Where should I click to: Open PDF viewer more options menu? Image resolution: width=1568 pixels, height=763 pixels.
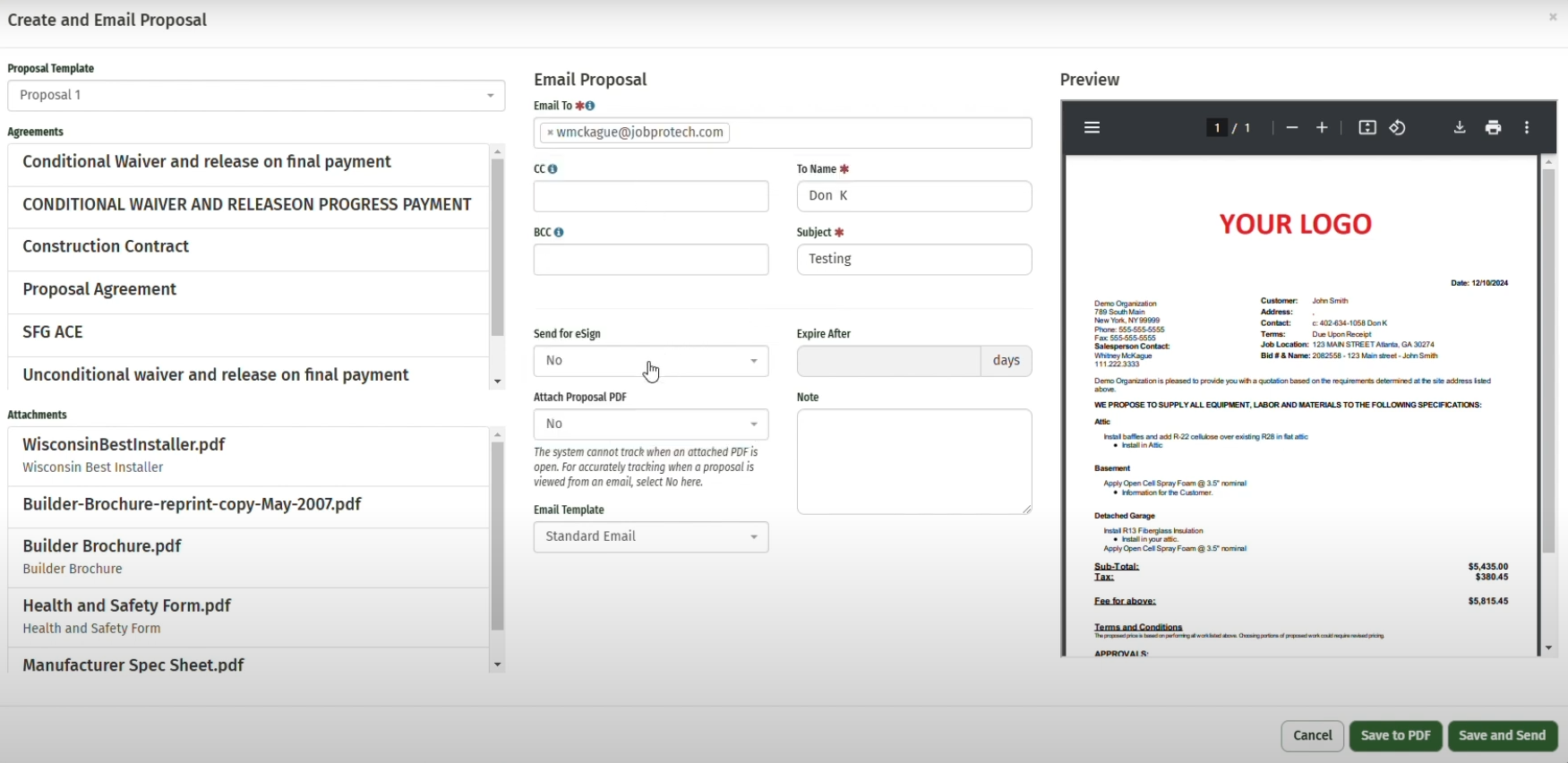pyautogui.click(x=1527, y=128)
